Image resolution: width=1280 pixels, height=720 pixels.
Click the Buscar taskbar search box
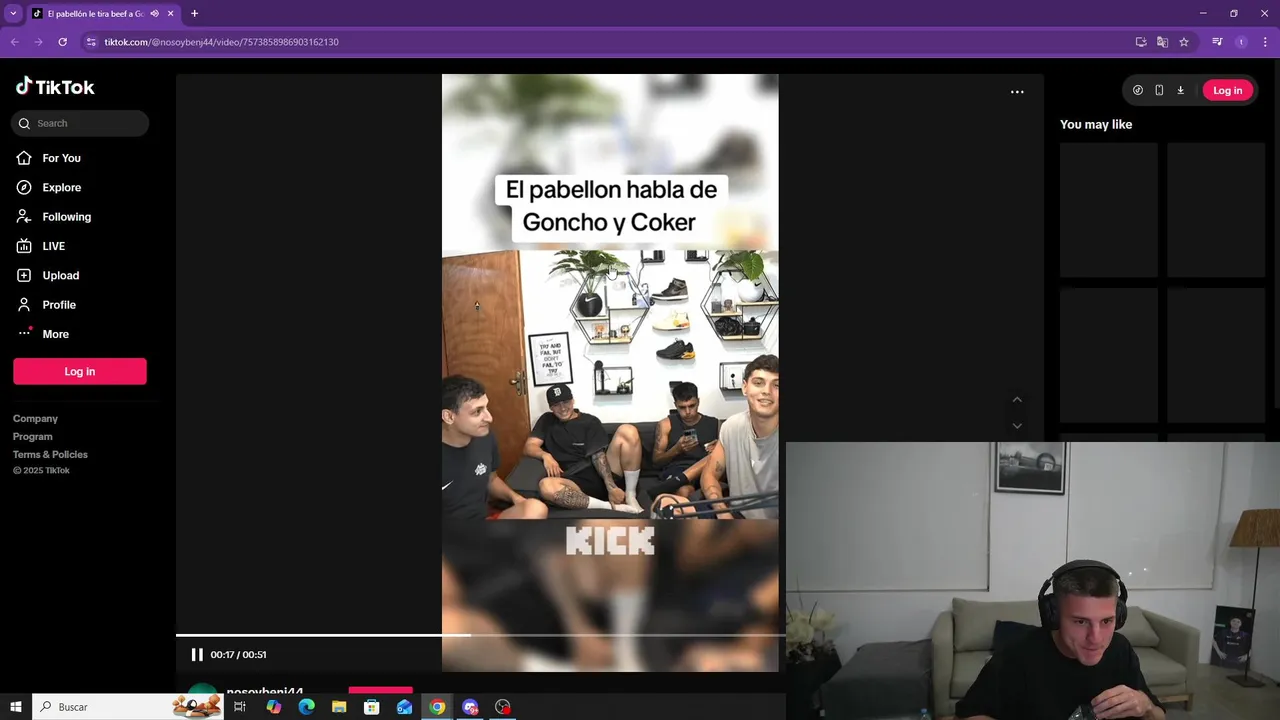[128, 707]
